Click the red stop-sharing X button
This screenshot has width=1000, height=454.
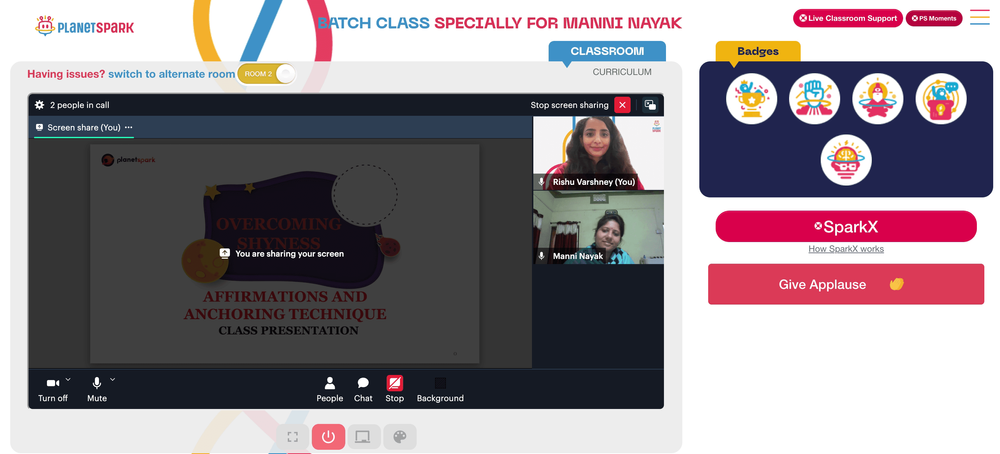(x=622, y=105)
